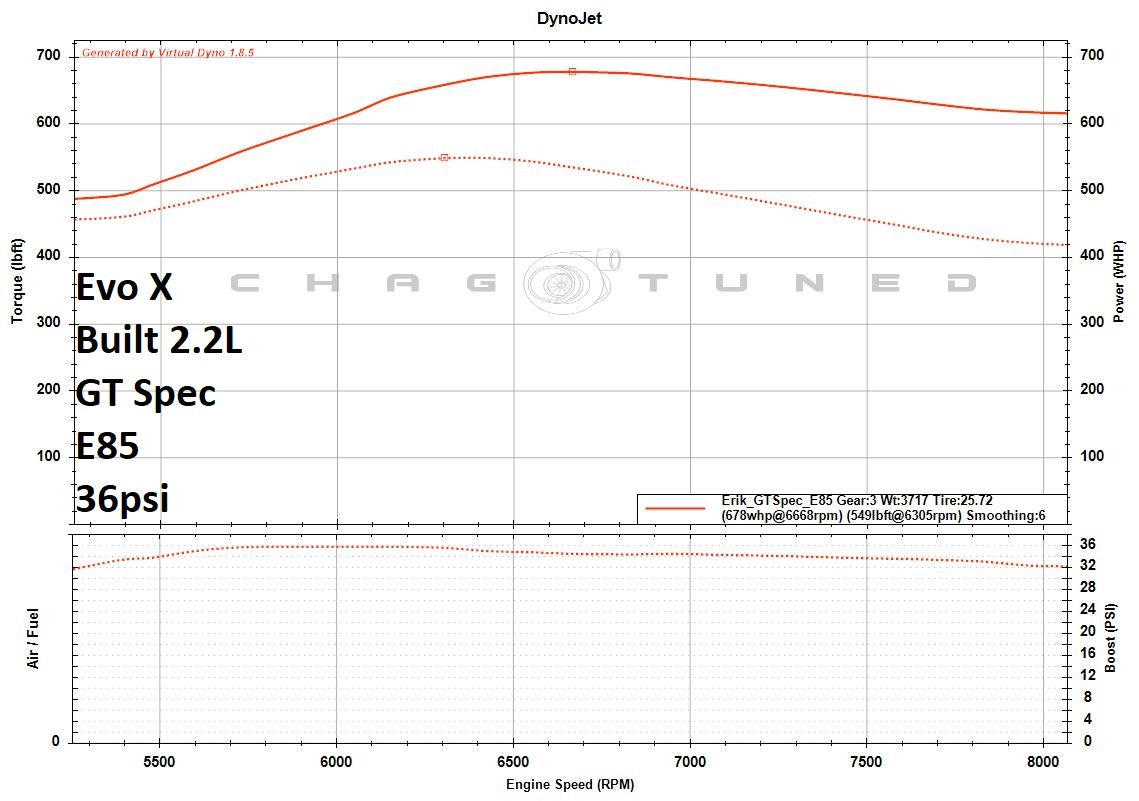1139x801 pixels.
Task: Click the 500 label on the Power axis
Action: 1092,189
